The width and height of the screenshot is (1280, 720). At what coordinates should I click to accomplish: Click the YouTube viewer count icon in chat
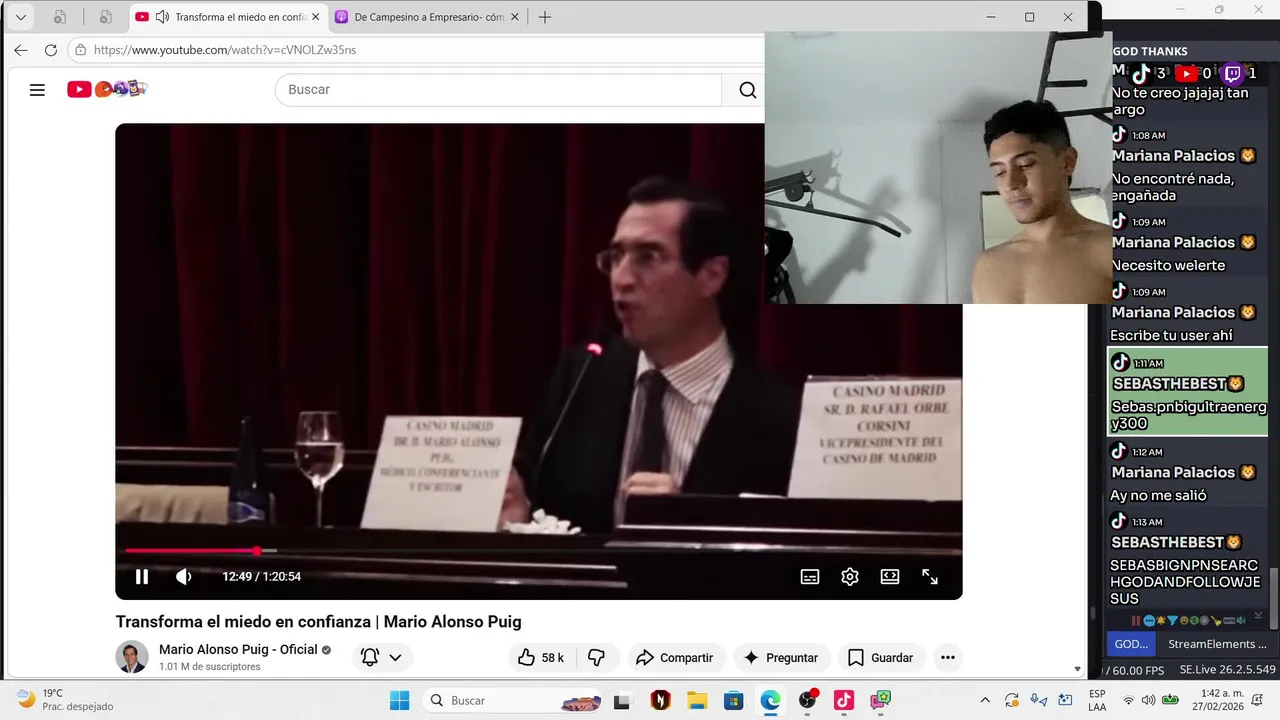pyautogui.click(x=1185, y=73)
